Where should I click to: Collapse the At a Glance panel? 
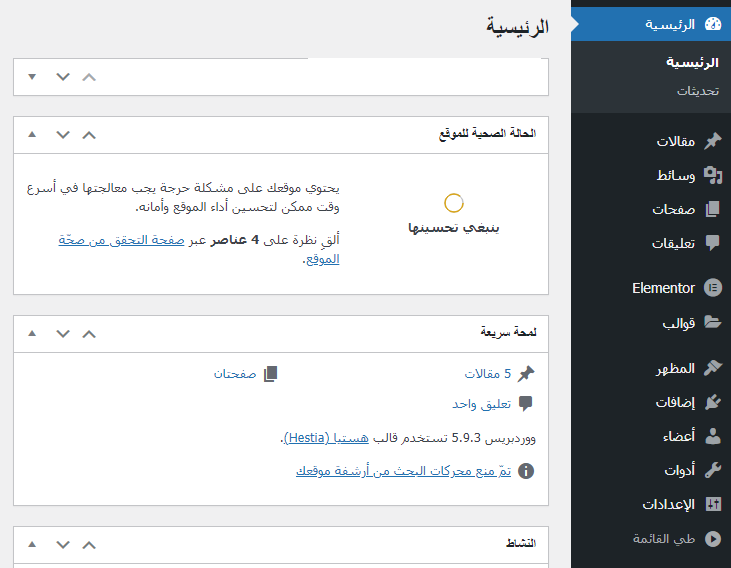click(x=31, y=333)
